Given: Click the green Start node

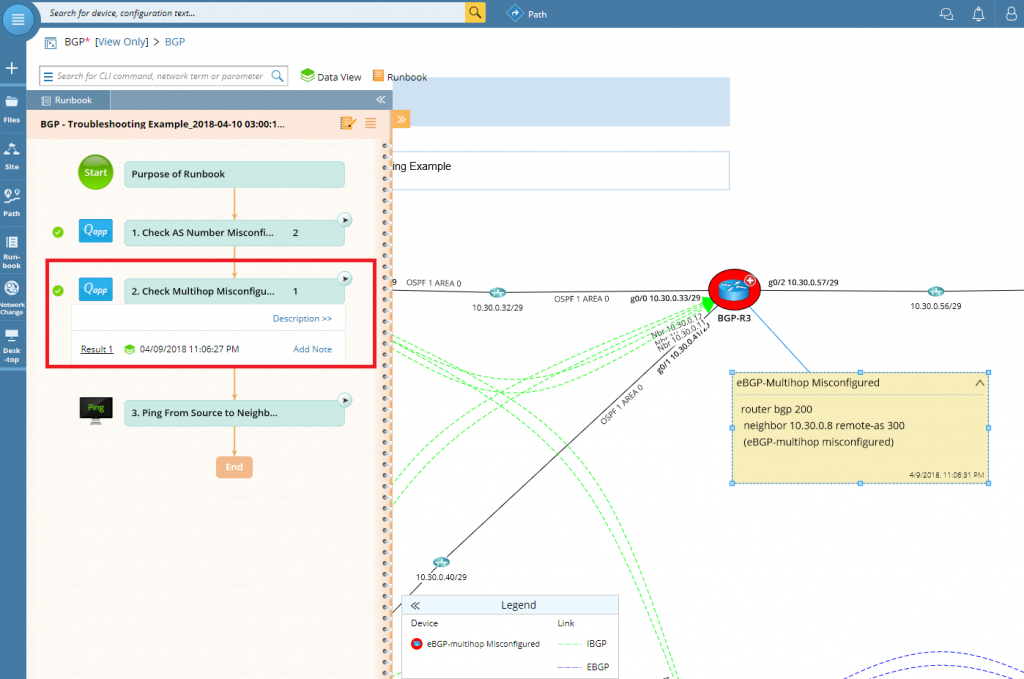Looking at the screenshot, I should click(x=96, y=172).
